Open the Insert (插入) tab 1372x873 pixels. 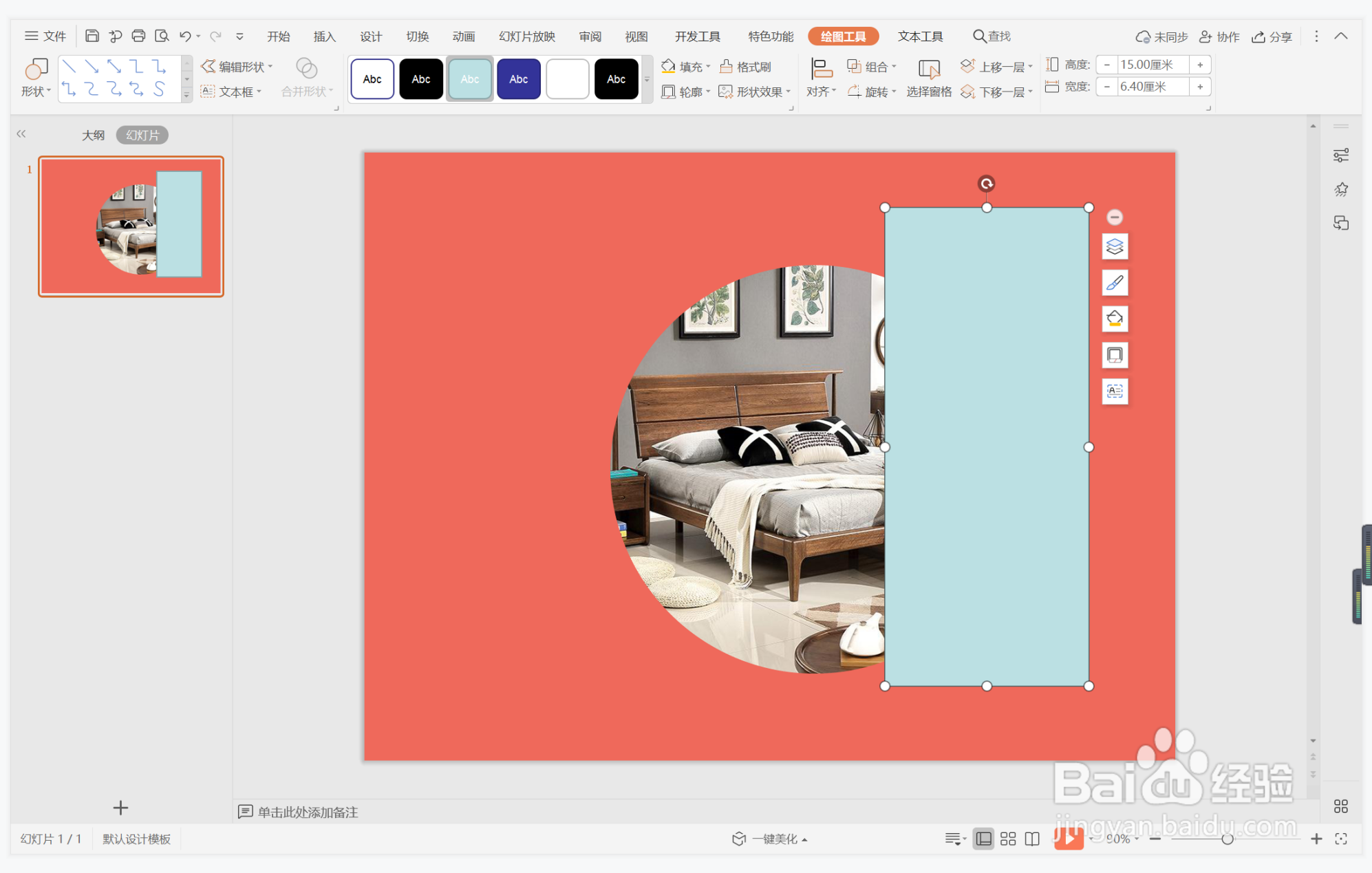(324, 36)
